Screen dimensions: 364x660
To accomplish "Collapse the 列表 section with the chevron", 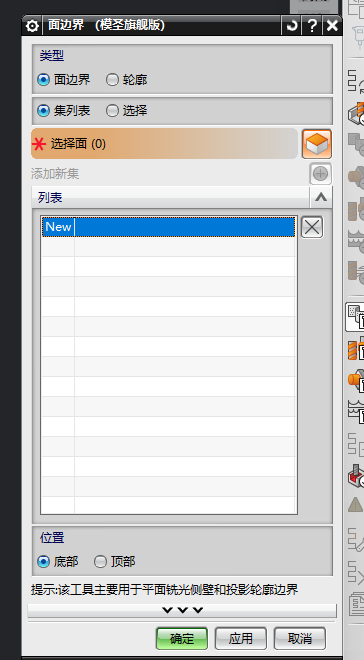I will click(321, 197).
